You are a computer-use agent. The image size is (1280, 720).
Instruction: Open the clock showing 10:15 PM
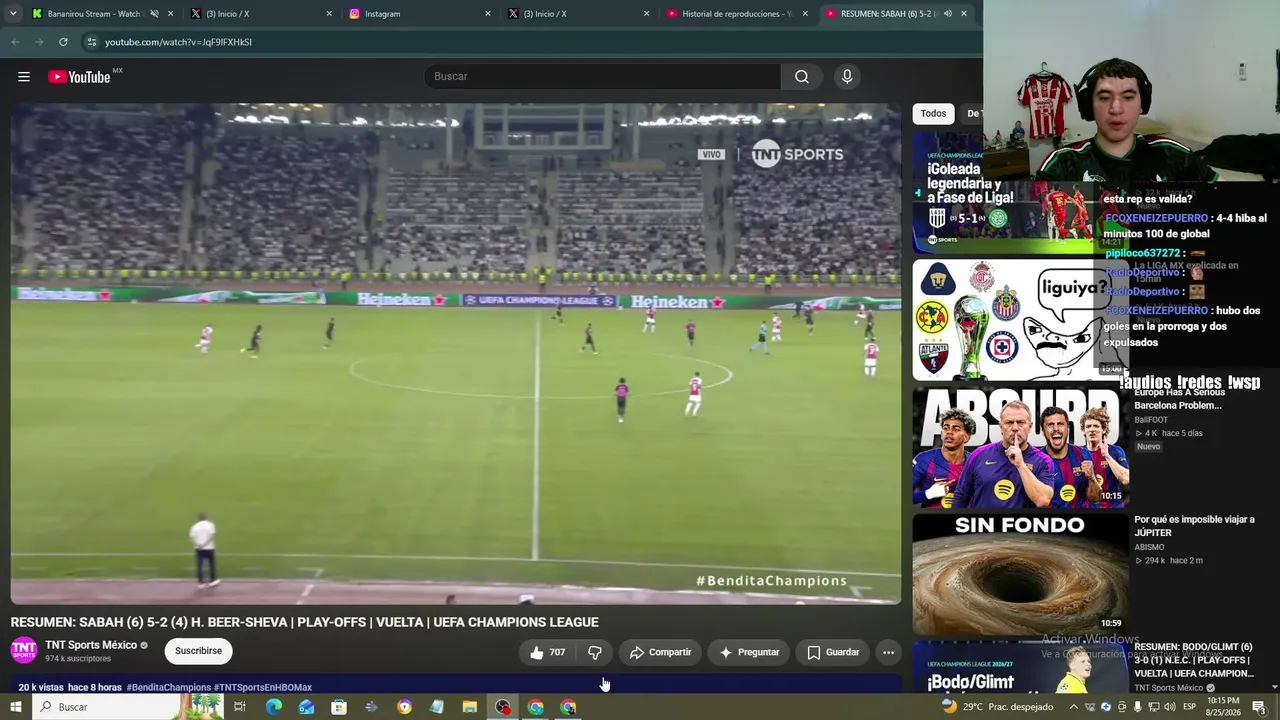pyautogui.click(x=1224, y=707)
